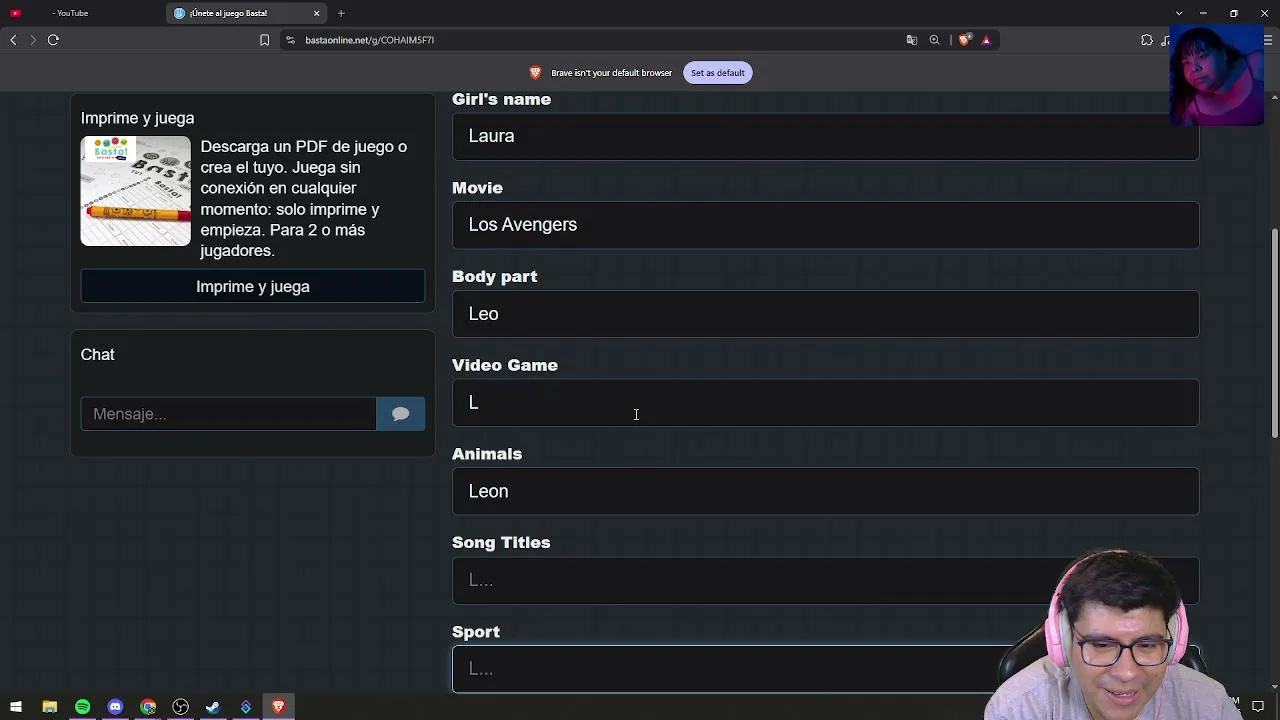Click the 'Brave isn't your default browser' text
This screenshot has width=1280, height=720.
pyautogui.click(x=611, y=73)
